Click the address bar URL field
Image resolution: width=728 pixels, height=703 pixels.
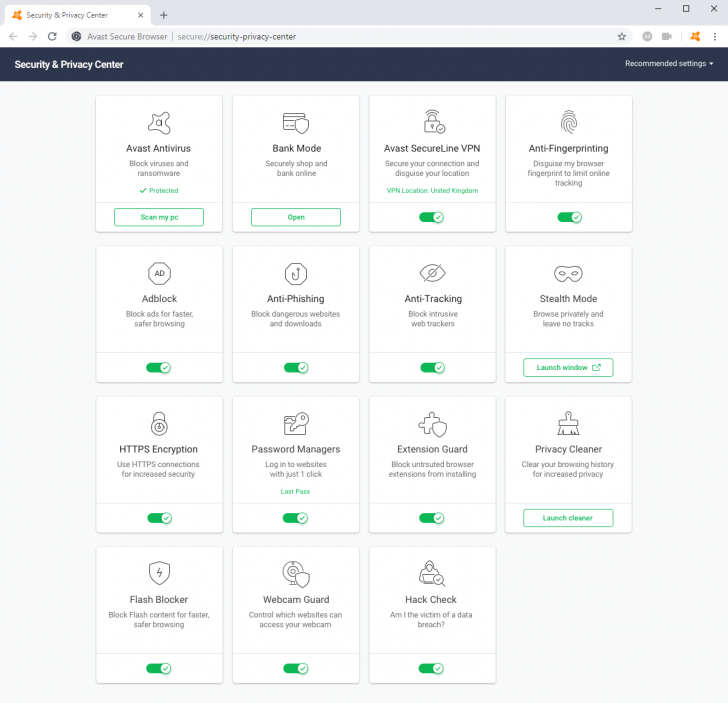coord(348,36)
